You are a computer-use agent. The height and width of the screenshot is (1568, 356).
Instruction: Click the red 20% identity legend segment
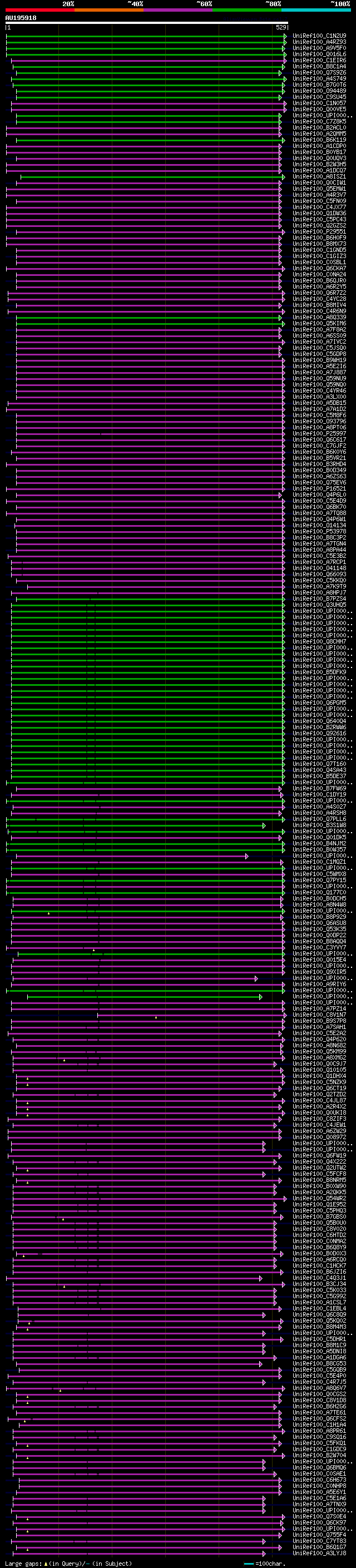pyautogui.click(x=39, y=10)
